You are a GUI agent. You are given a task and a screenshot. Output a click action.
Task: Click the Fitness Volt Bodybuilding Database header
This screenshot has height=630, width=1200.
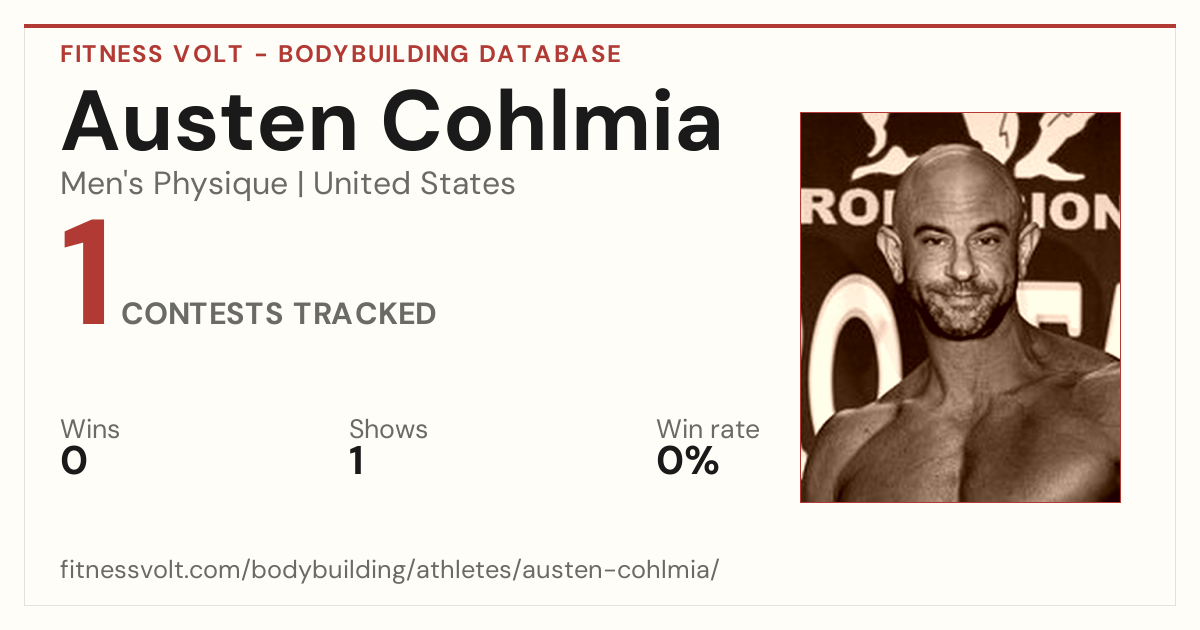pyautogui.click(x=341, y=54)
